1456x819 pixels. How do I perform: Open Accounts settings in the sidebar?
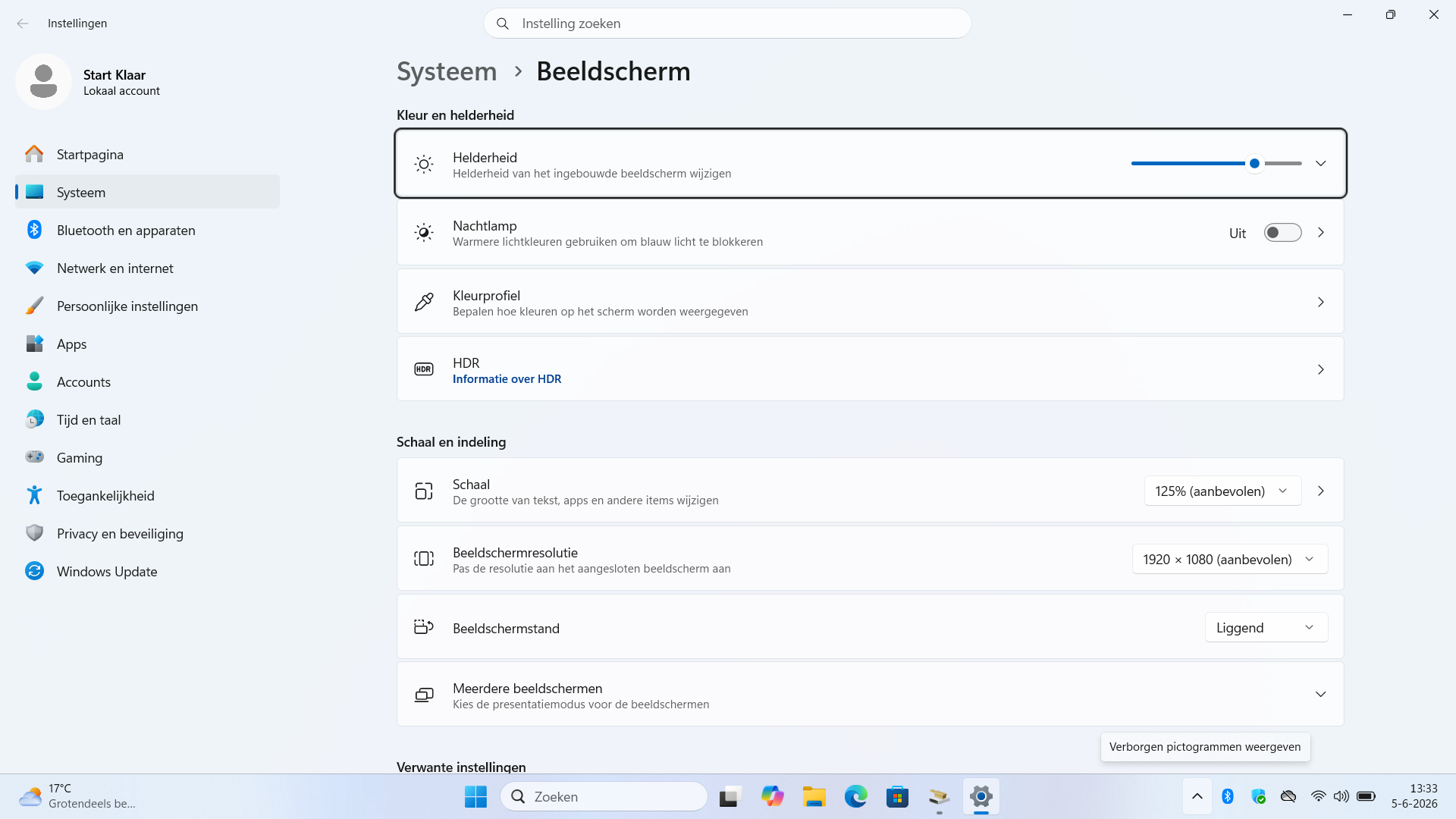pos(147,381)
